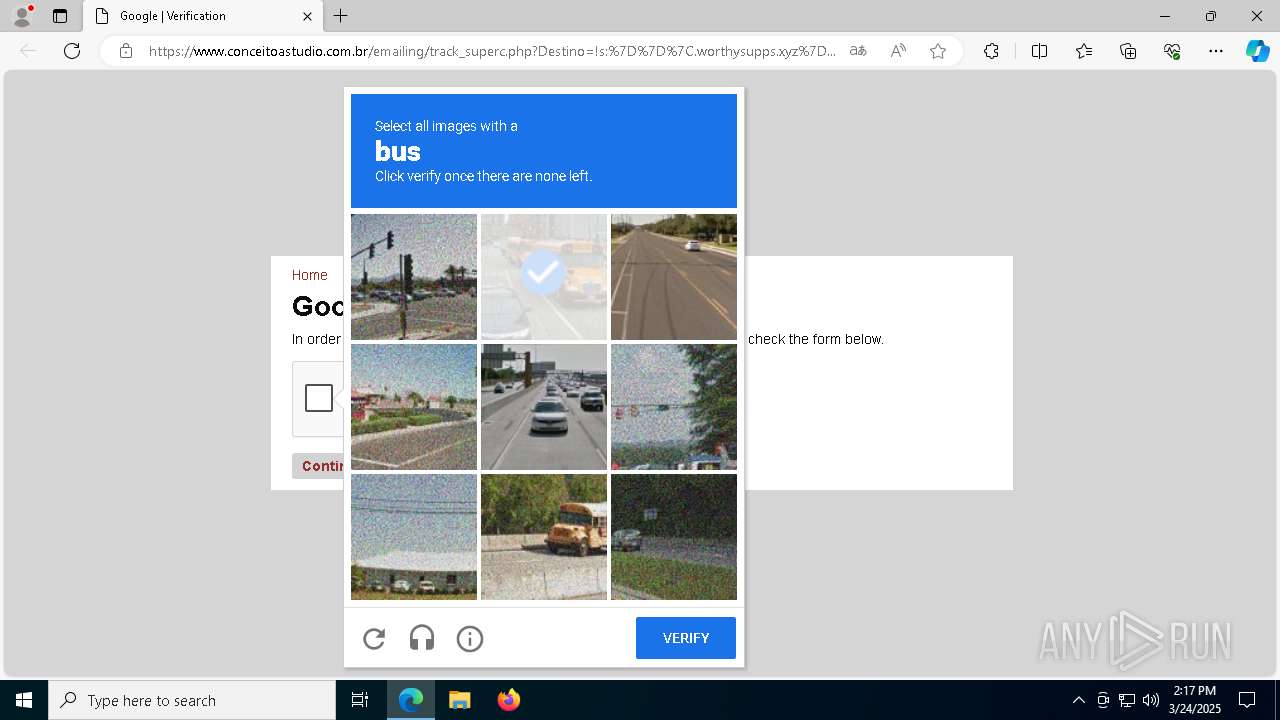Select the traffic light intersection tile
1280x720 pixels.
click(414, 277)
